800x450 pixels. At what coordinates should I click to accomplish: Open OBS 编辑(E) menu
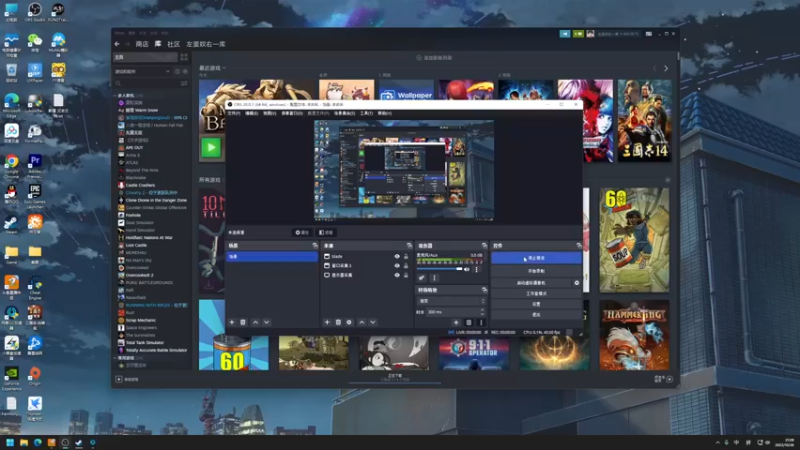pos(252,113)
